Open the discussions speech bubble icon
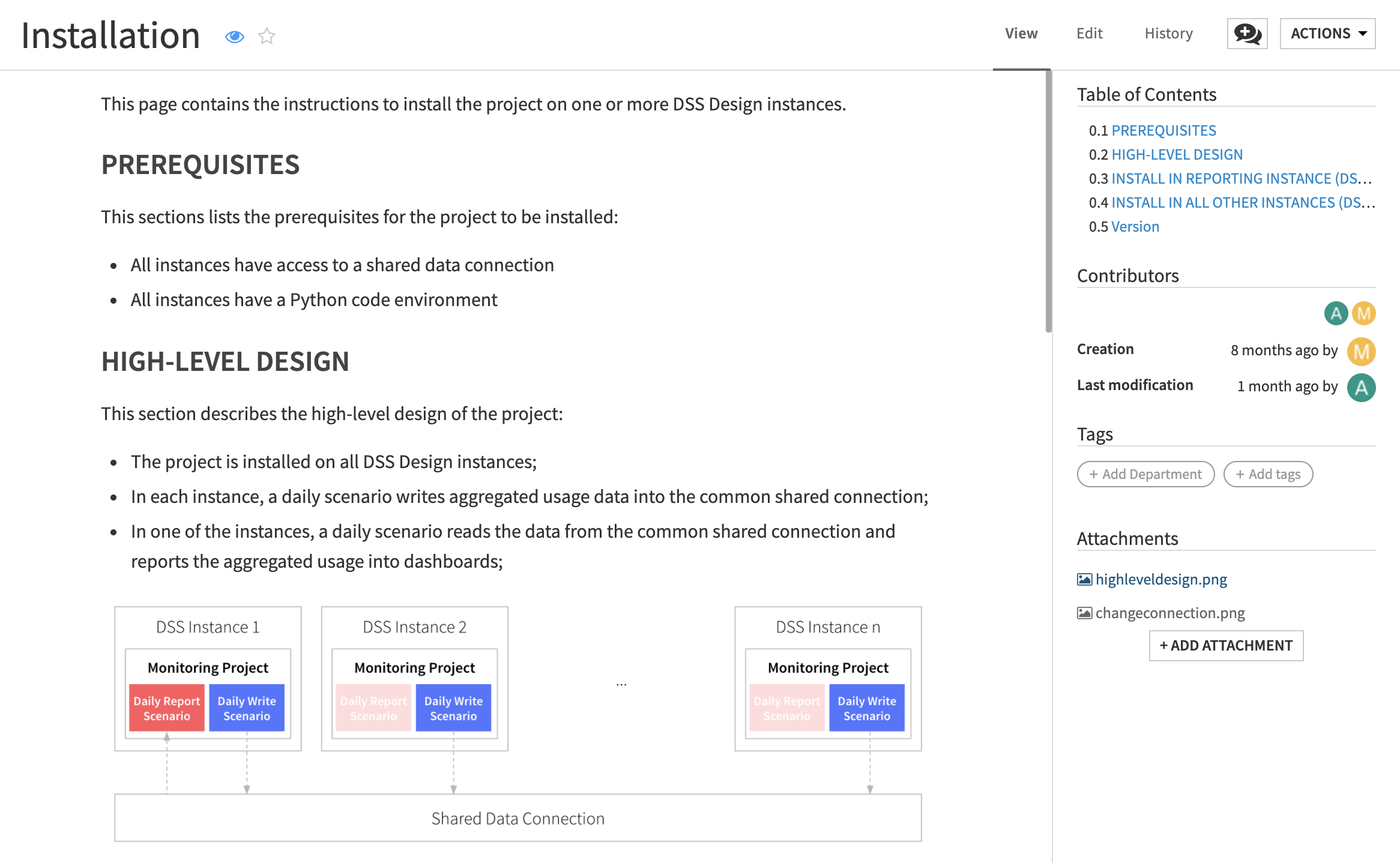 tap(1247, 34)
